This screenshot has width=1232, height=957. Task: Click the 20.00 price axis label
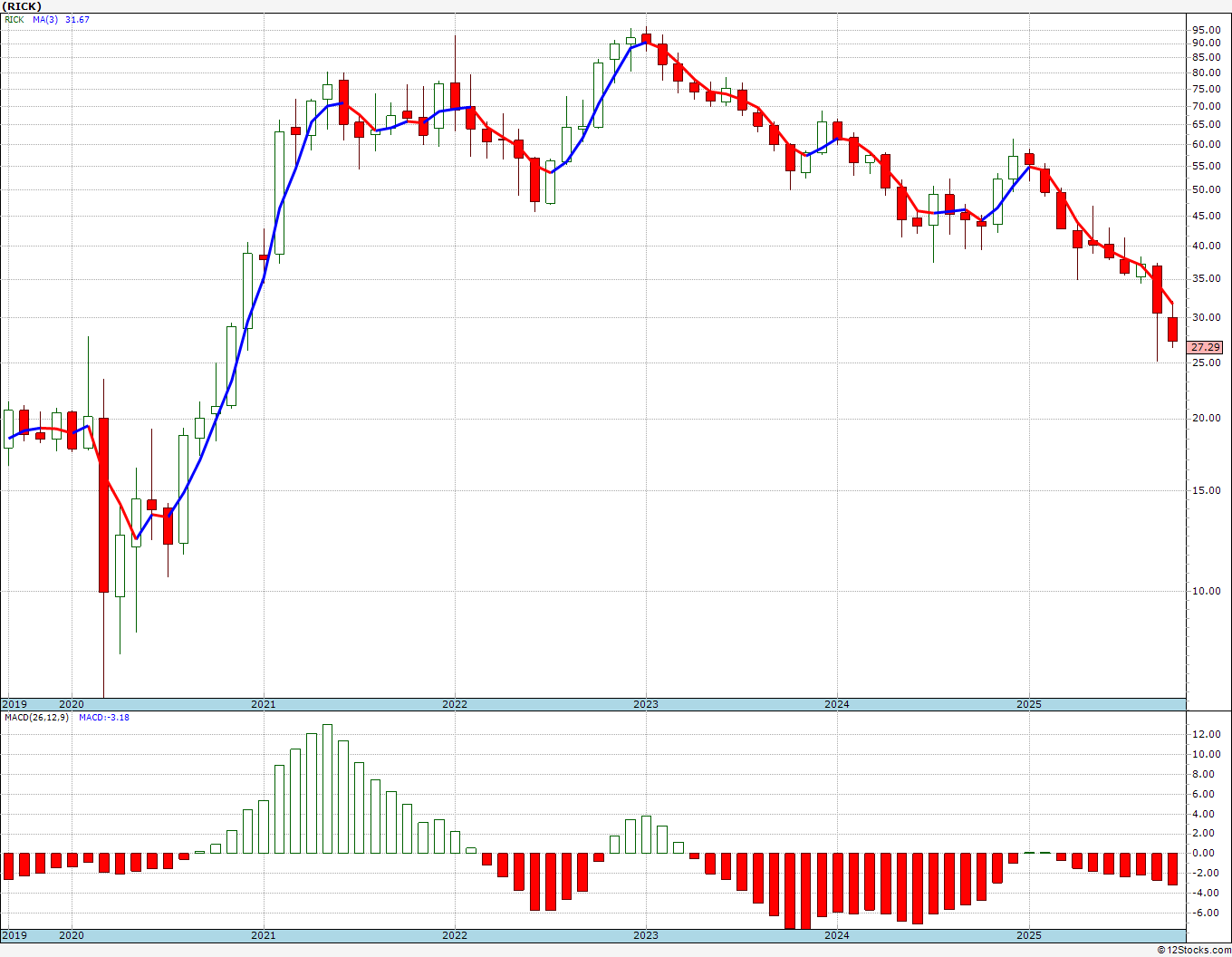(1206, 418)
